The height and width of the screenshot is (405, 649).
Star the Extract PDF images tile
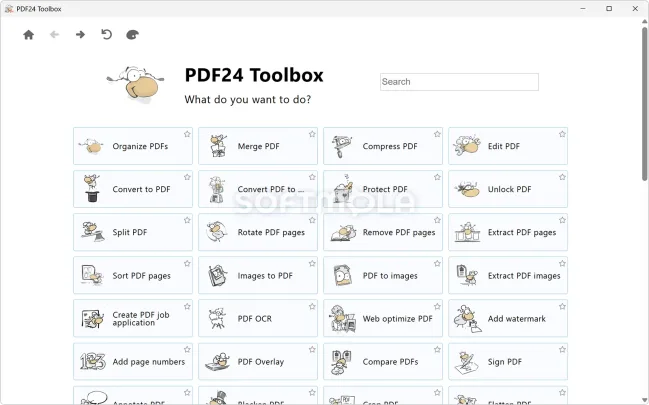tap(562, 263)
